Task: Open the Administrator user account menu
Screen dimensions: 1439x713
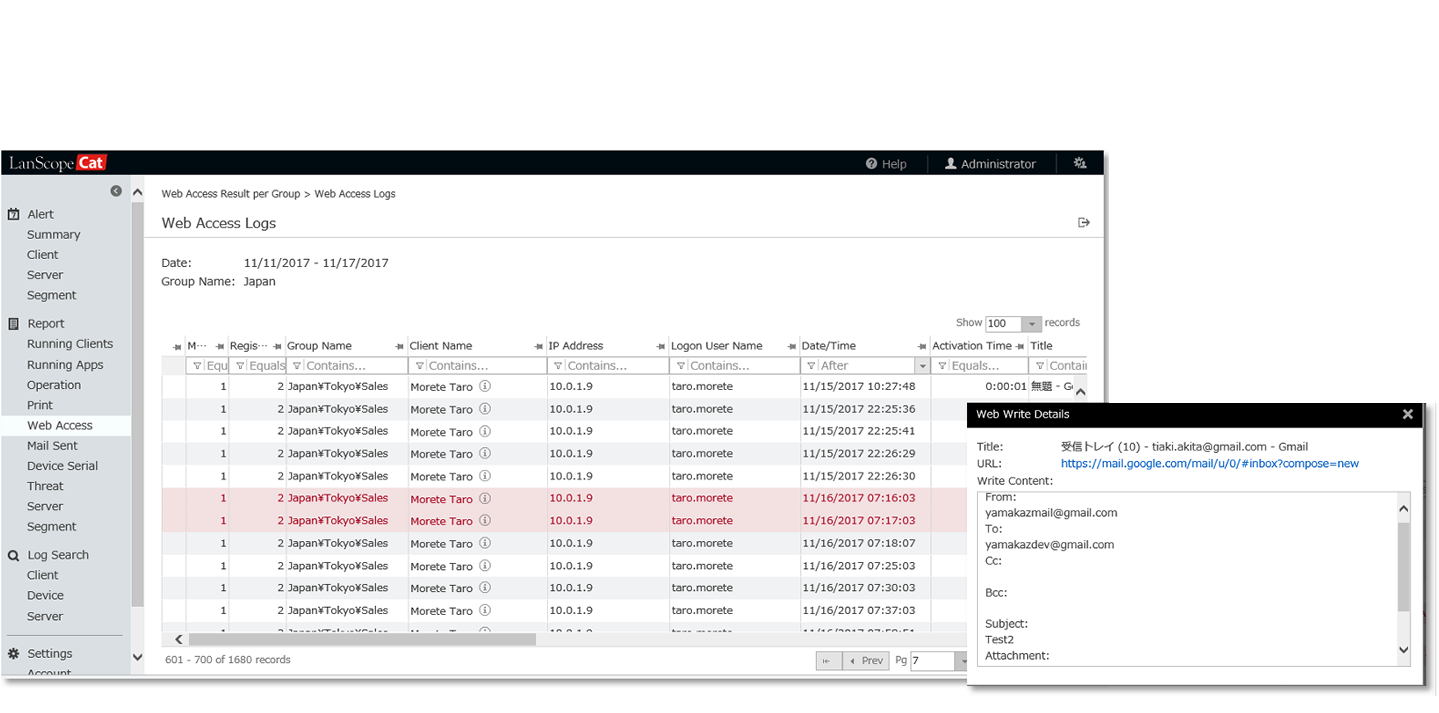Action: [x=990, y=164]
